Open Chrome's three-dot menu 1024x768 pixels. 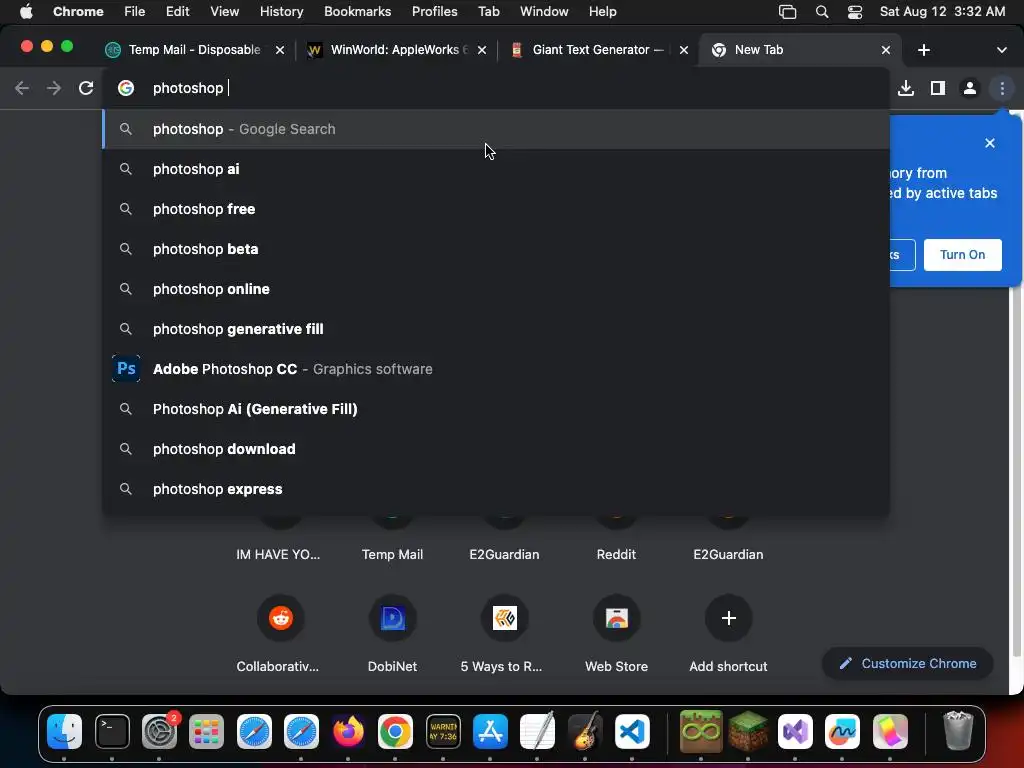coord(1002,88)
